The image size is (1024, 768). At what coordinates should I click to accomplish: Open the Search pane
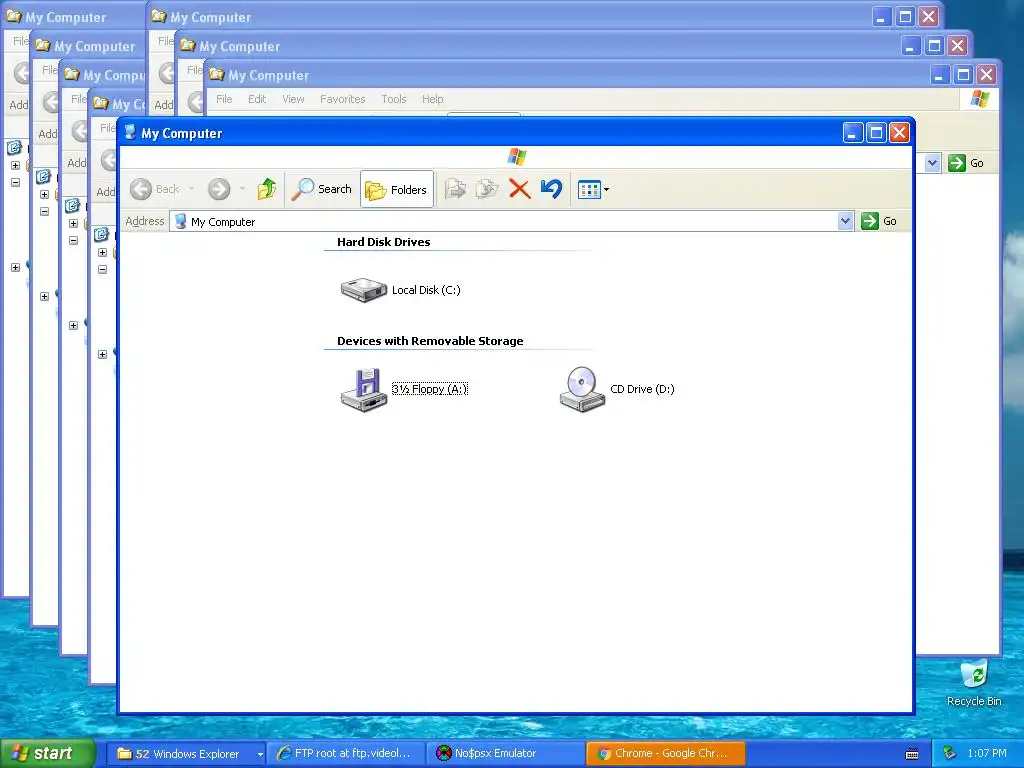click(x=322, y=189)
